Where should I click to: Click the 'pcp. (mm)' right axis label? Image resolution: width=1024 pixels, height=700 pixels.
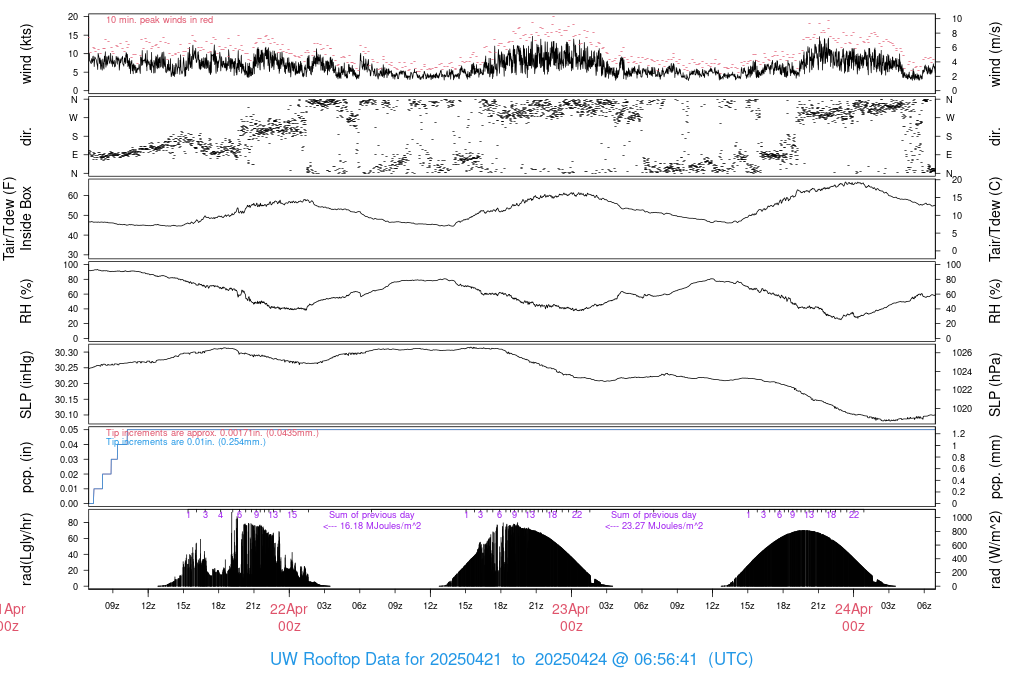click(x=995, y=467)
